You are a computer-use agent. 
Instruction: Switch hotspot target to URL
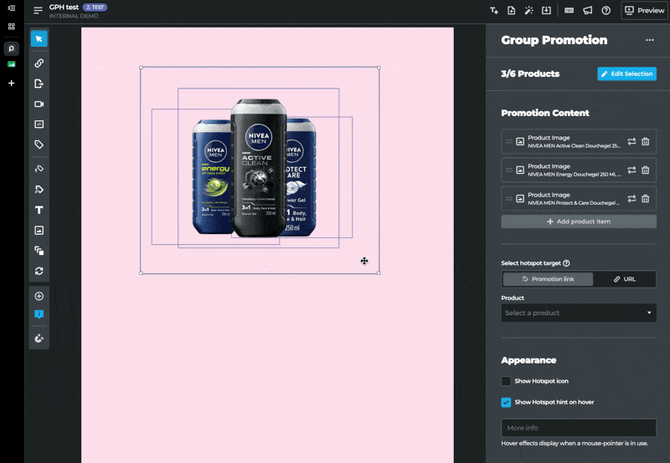coord(624,279)
